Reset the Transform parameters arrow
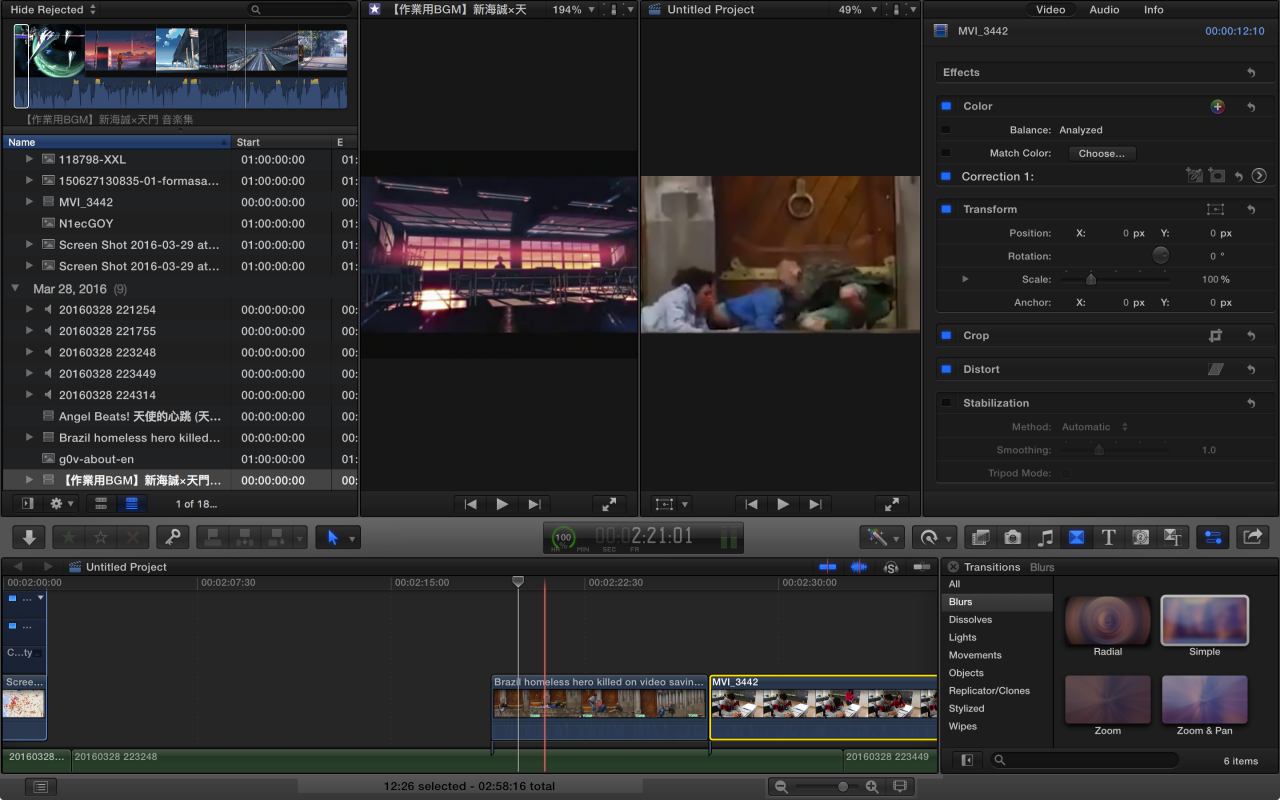The image size is (1280, 800). point(1251,209)
